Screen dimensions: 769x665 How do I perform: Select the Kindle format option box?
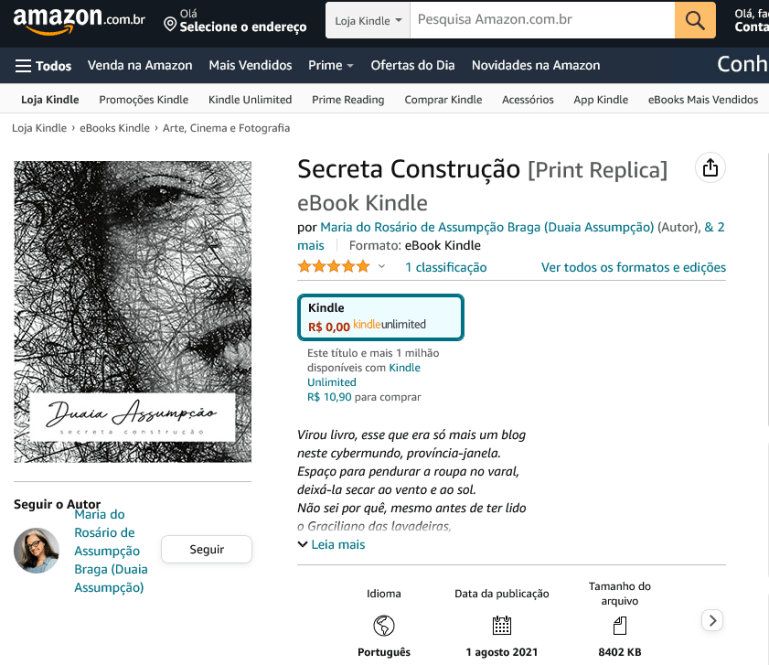pos(380,317)
